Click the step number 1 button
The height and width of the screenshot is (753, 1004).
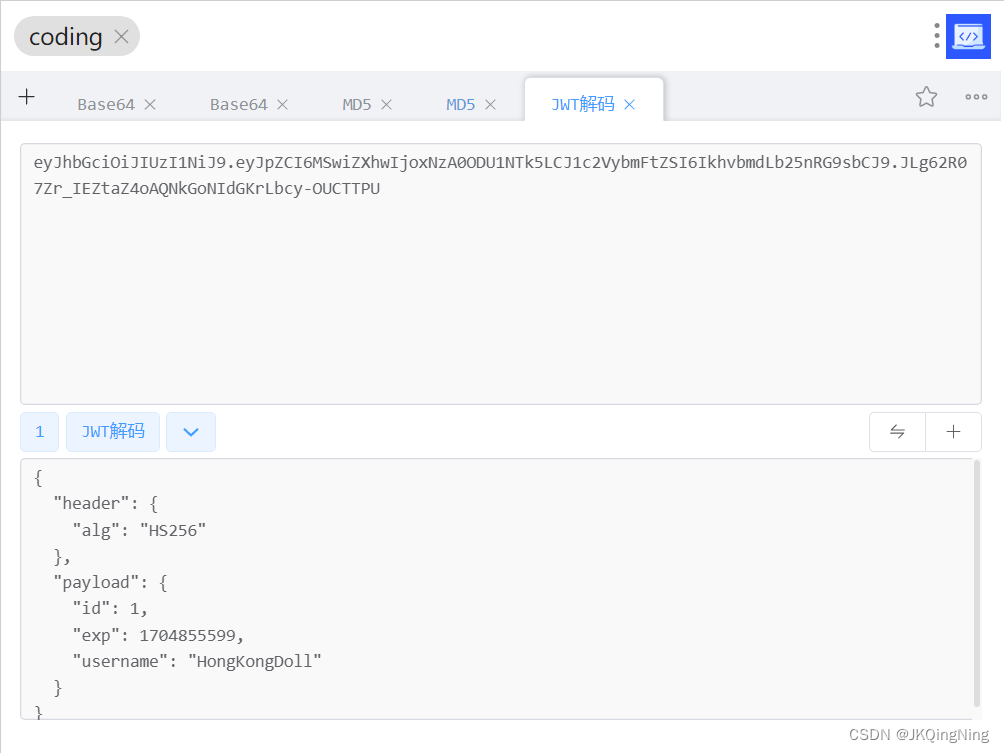click(40, 432)
